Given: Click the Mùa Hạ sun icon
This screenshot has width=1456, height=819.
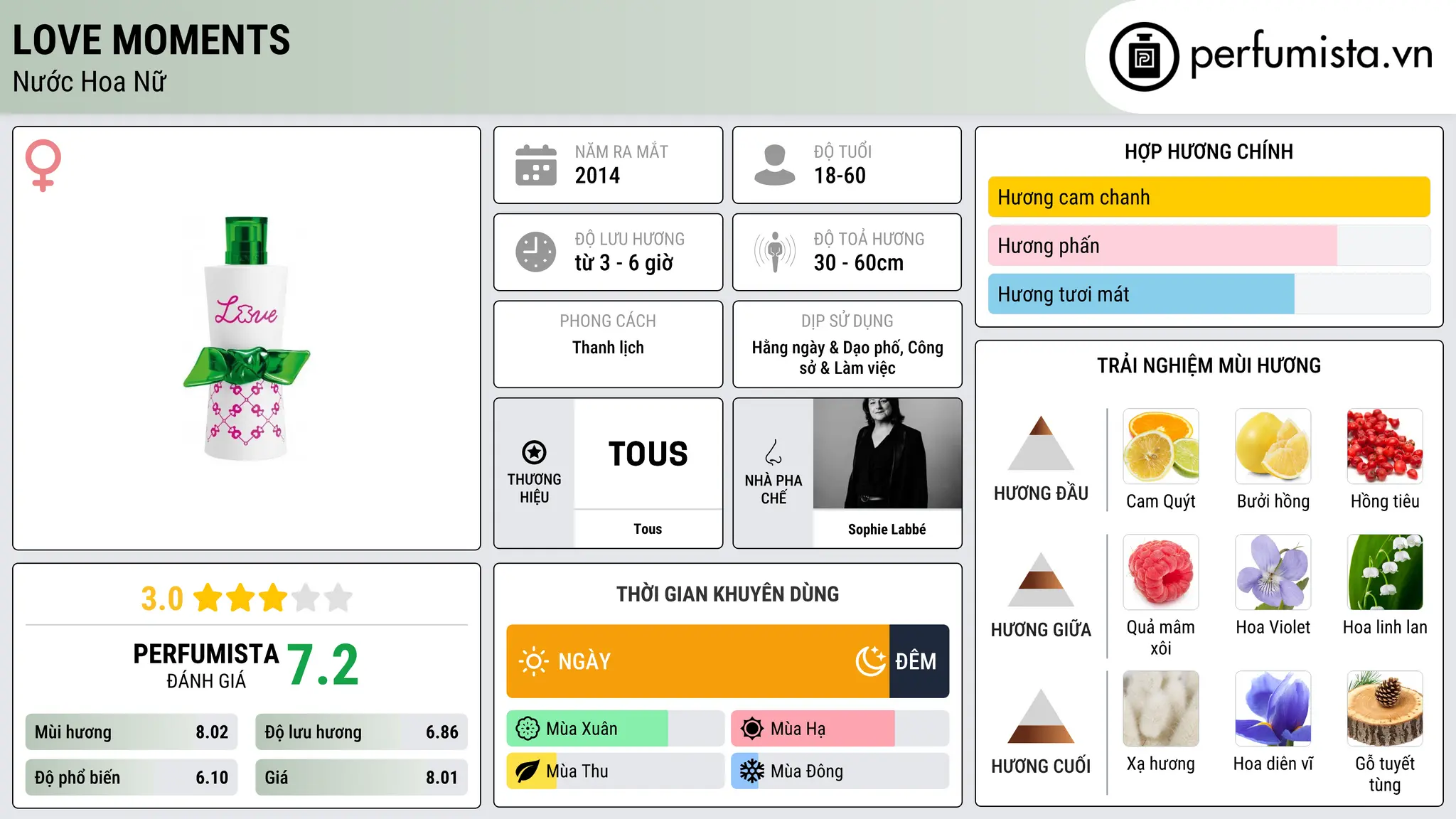Looking at the screenshot, I should pyautogui.click(x=752, y=729).
